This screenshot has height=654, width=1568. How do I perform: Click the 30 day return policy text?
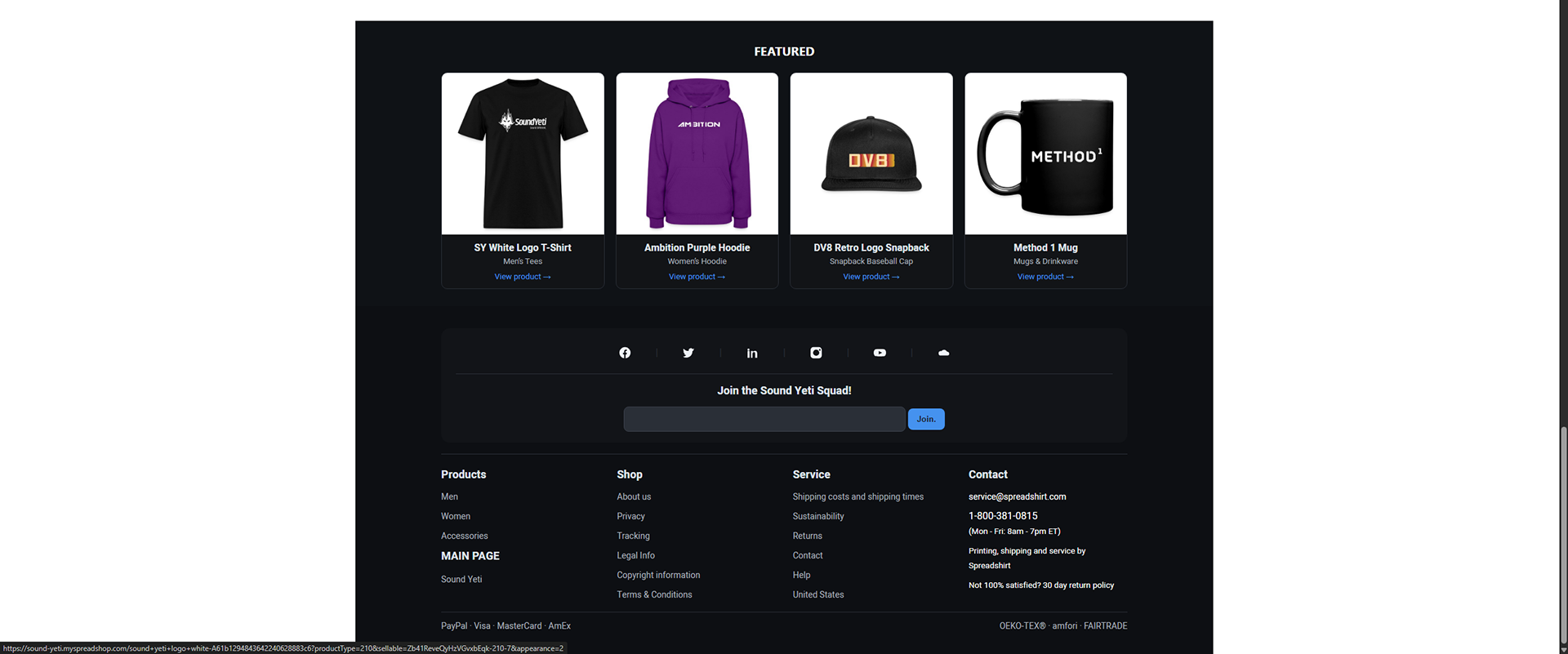tap(1078, 585)
